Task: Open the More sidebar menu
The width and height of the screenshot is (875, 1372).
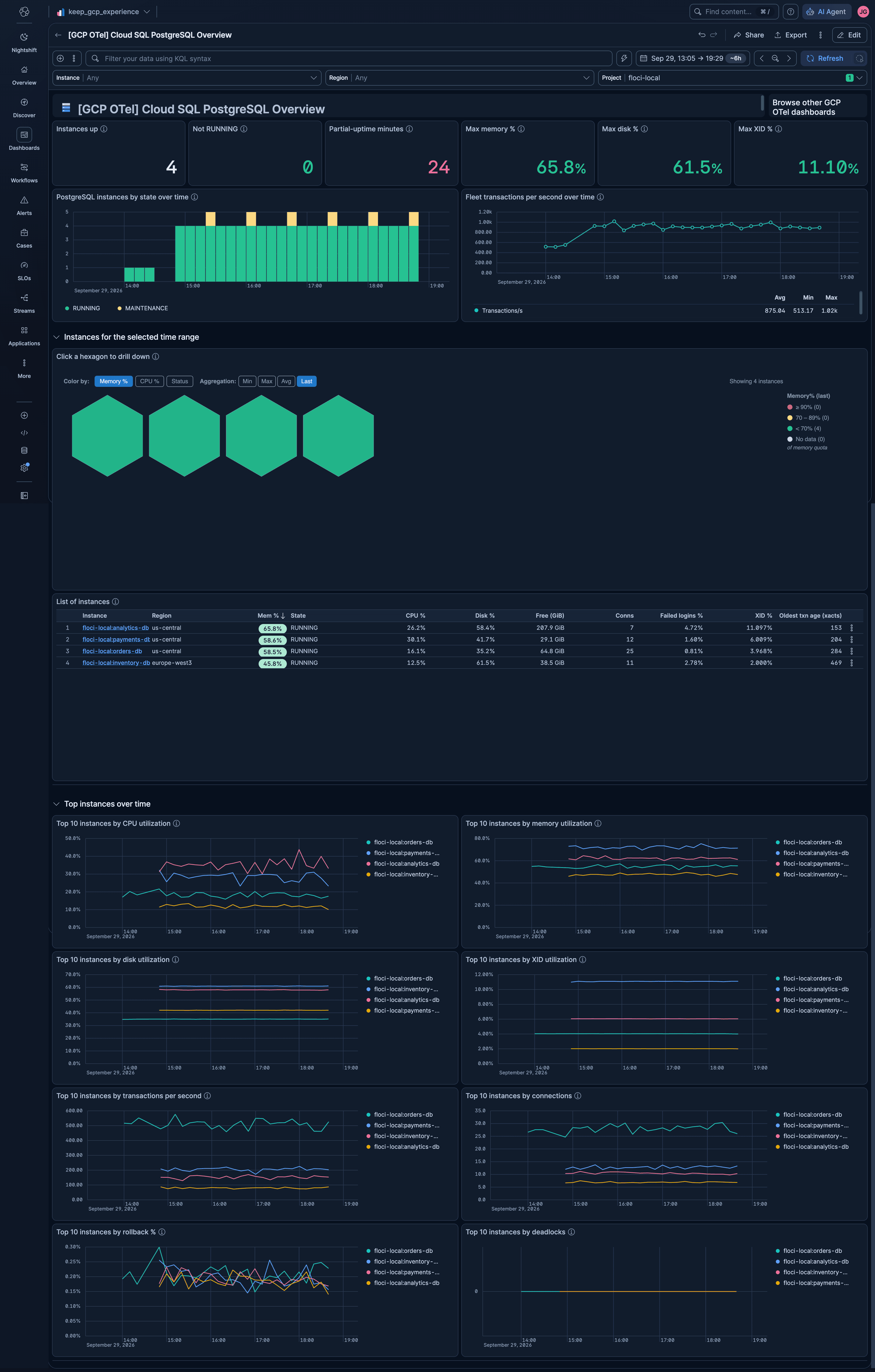Action: coord(24,368)
